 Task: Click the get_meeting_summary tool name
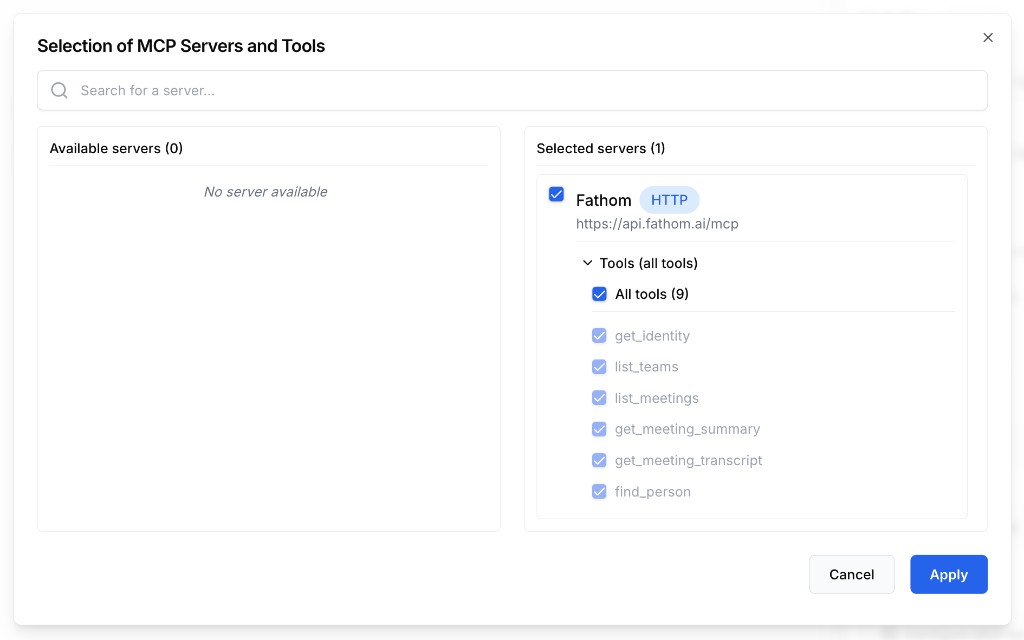[x=687, y=429]
